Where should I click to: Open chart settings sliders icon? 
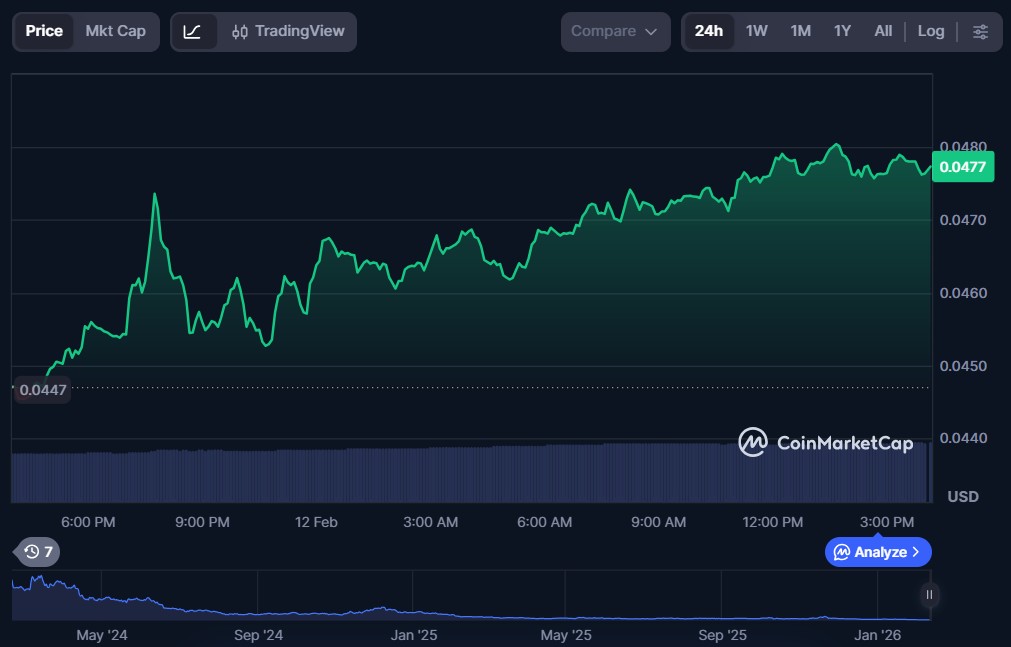click(980, 32)
